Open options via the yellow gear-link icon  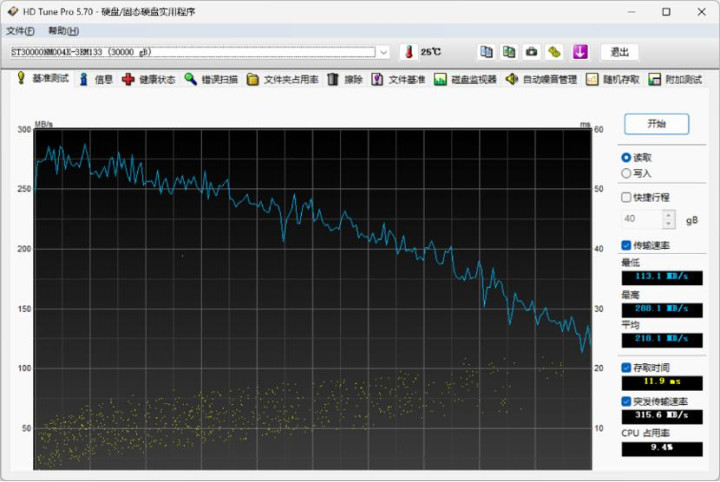pyautogui.click(x=555, y=52)
